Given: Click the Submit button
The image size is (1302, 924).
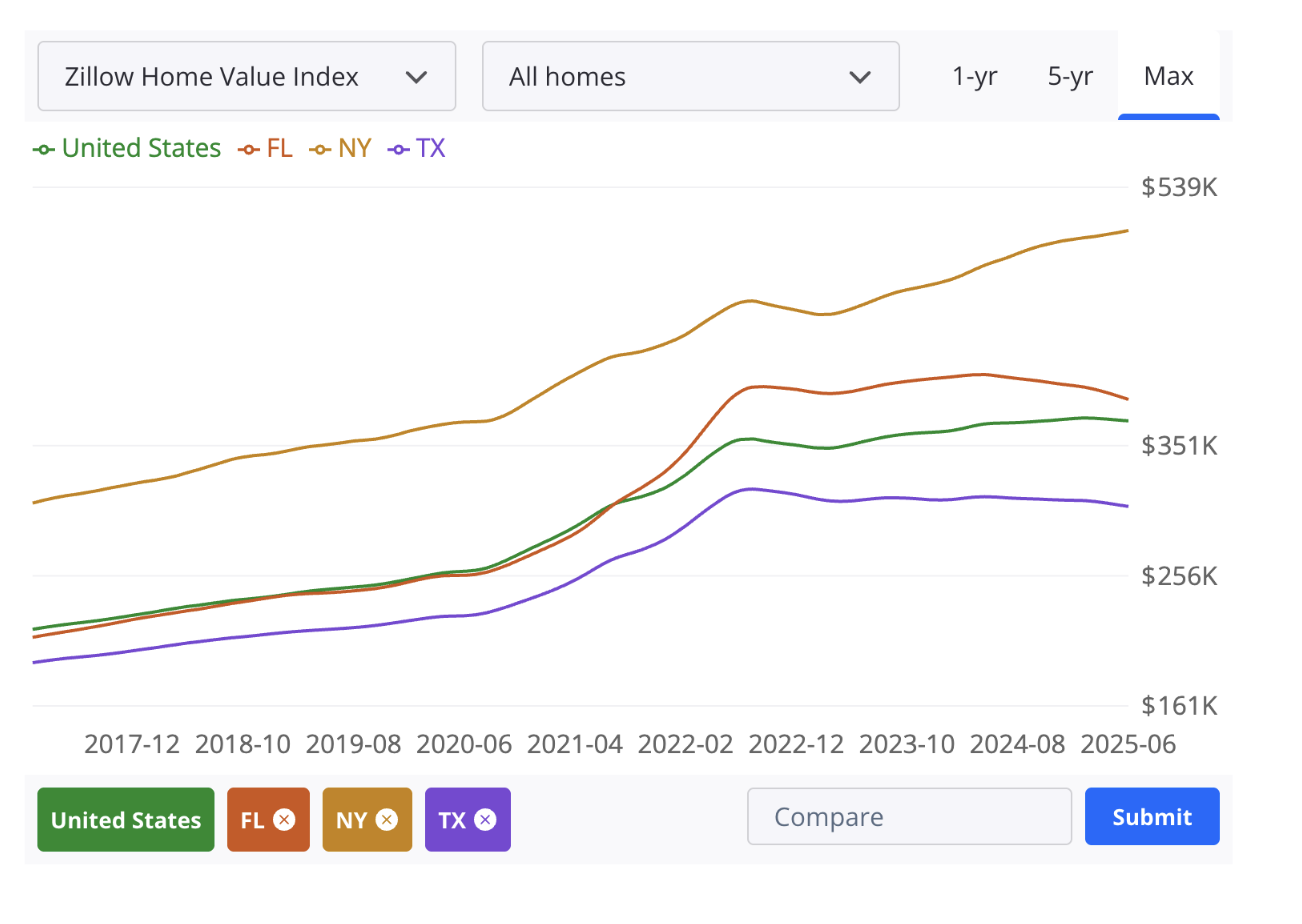Looking at the screenshot, I should tap(1152, 817).
